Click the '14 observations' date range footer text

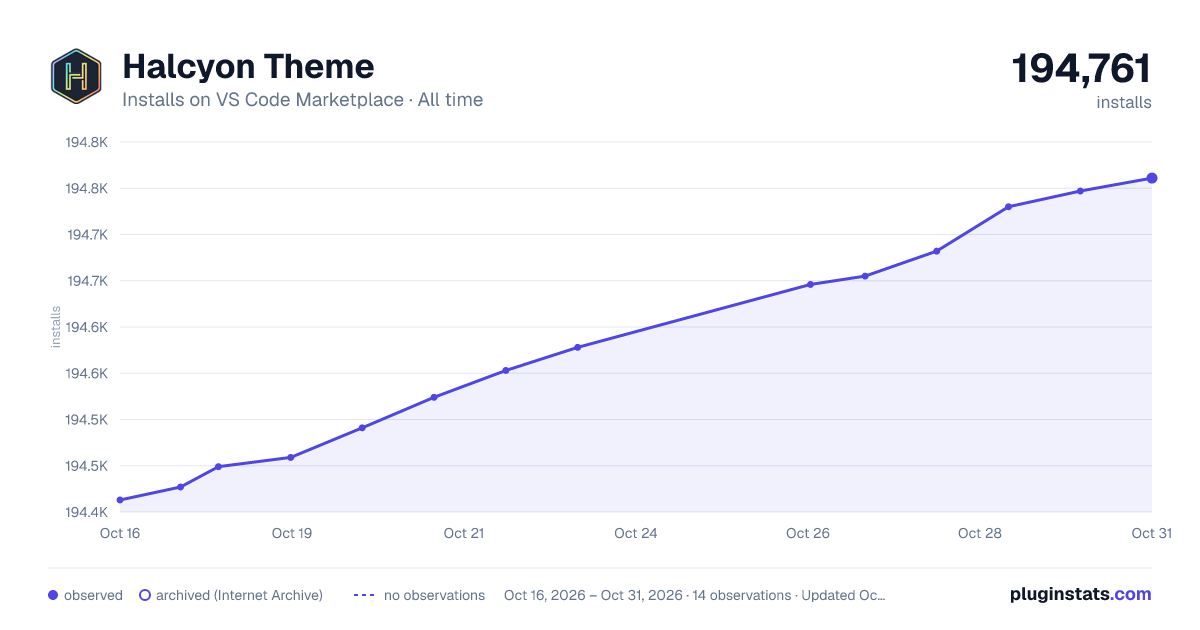[x=695, y=595]
